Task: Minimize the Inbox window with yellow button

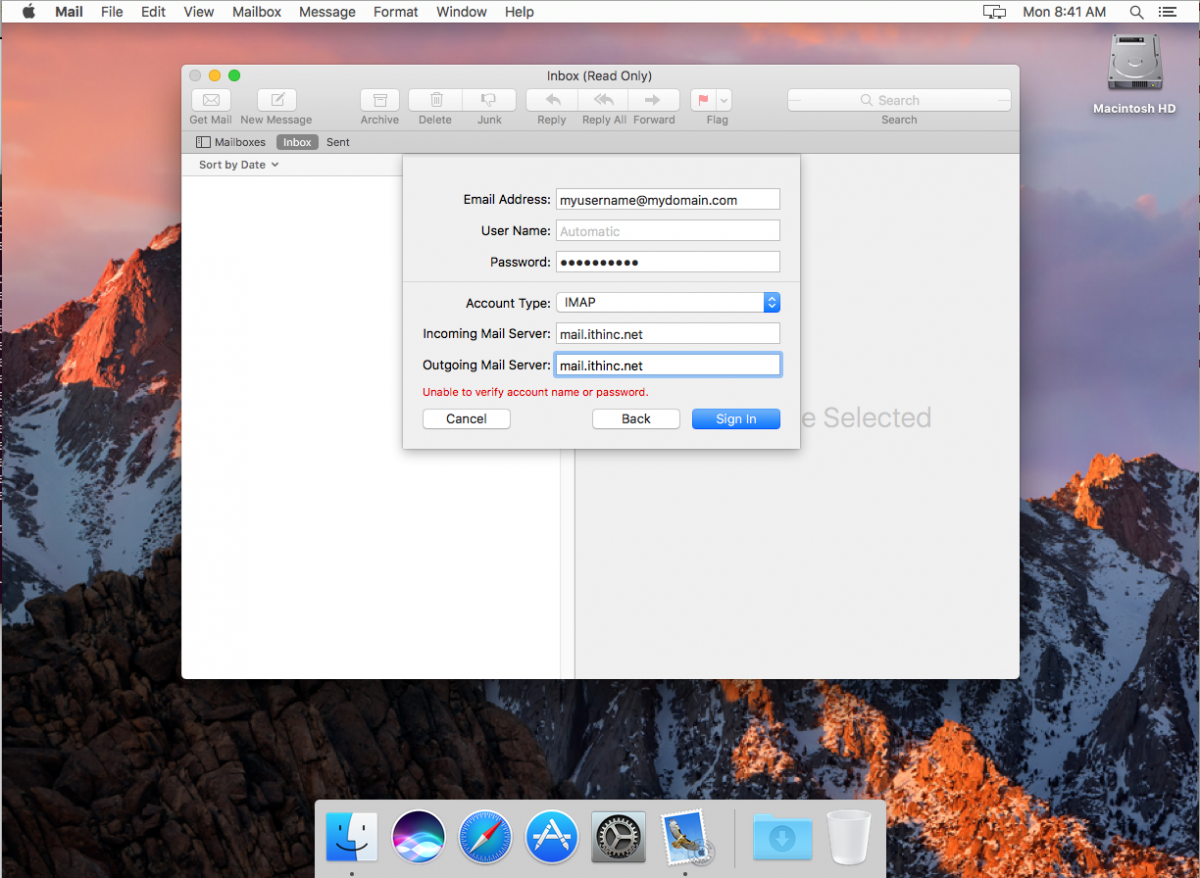Action: pos(214,76)
